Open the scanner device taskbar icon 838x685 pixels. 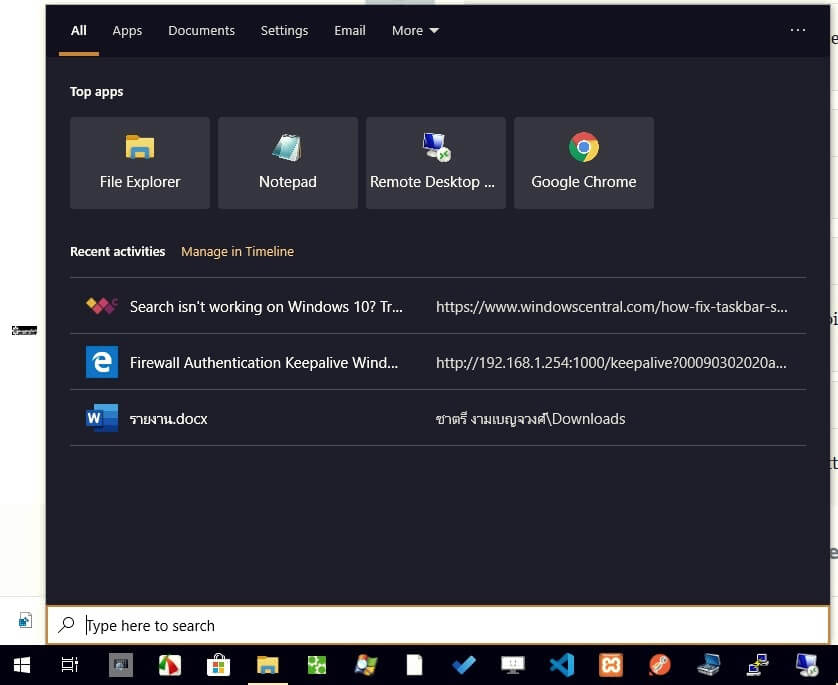click(x=709, y=665)
